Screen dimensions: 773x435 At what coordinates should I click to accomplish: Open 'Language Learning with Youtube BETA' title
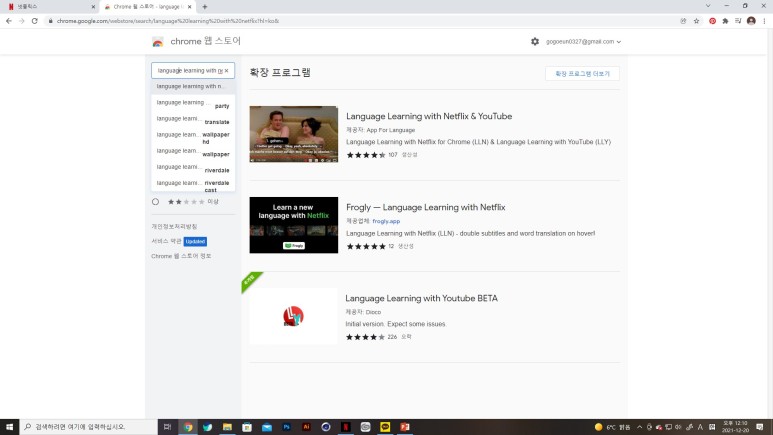click(422, 298)
